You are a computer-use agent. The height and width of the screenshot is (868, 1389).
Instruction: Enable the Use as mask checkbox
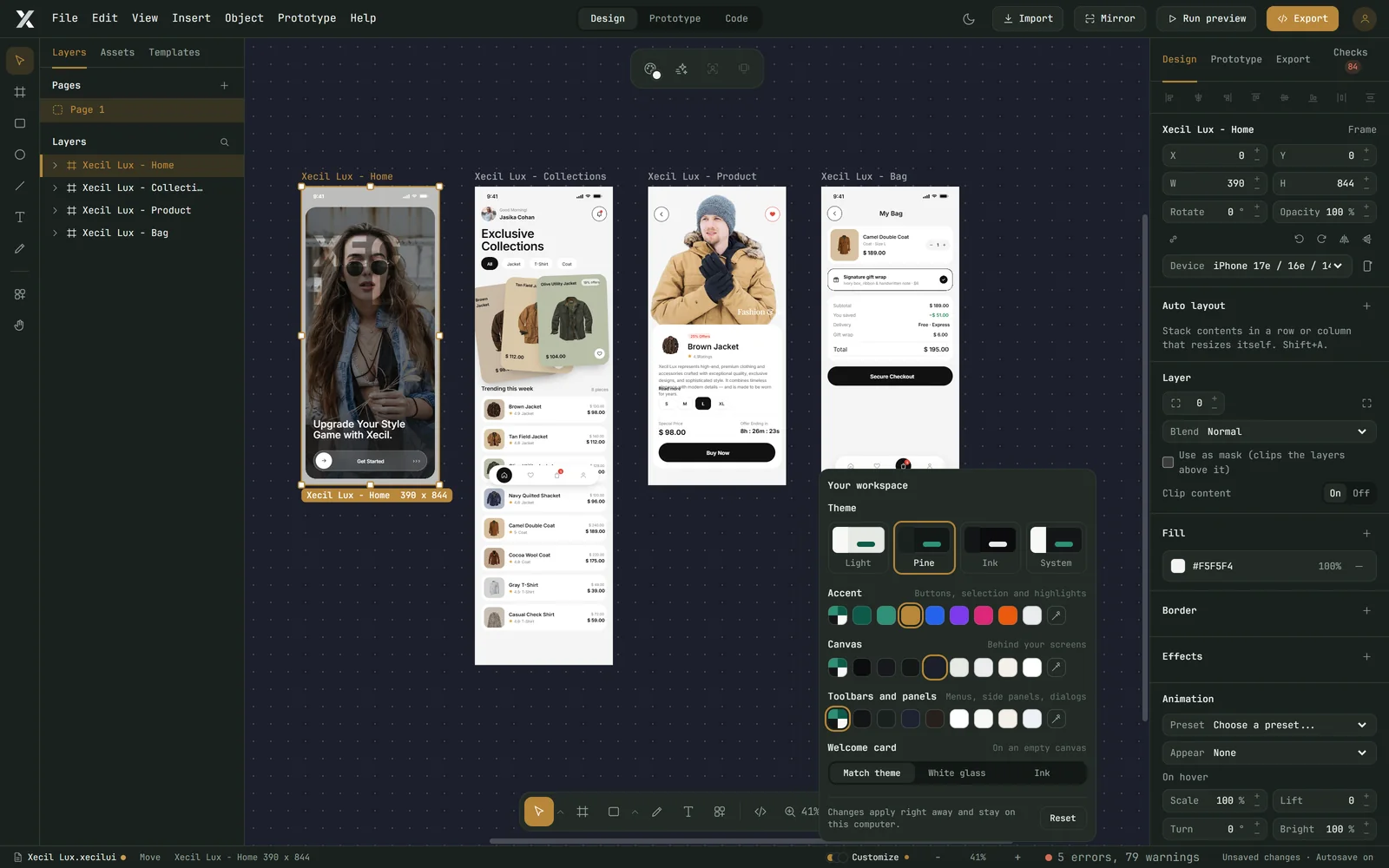click(x=1168, y=462)
